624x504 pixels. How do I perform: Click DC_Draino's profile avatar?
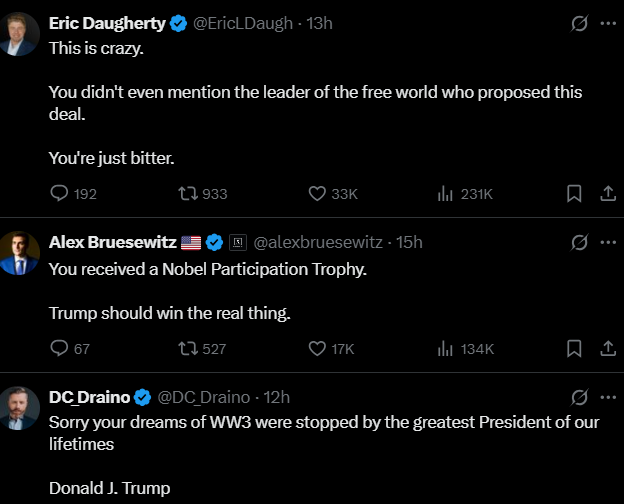point(20,406)
